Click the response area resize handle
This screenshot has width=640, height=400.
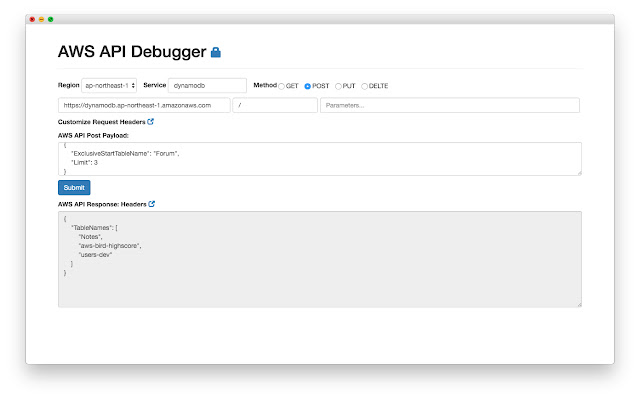[579, 304]
